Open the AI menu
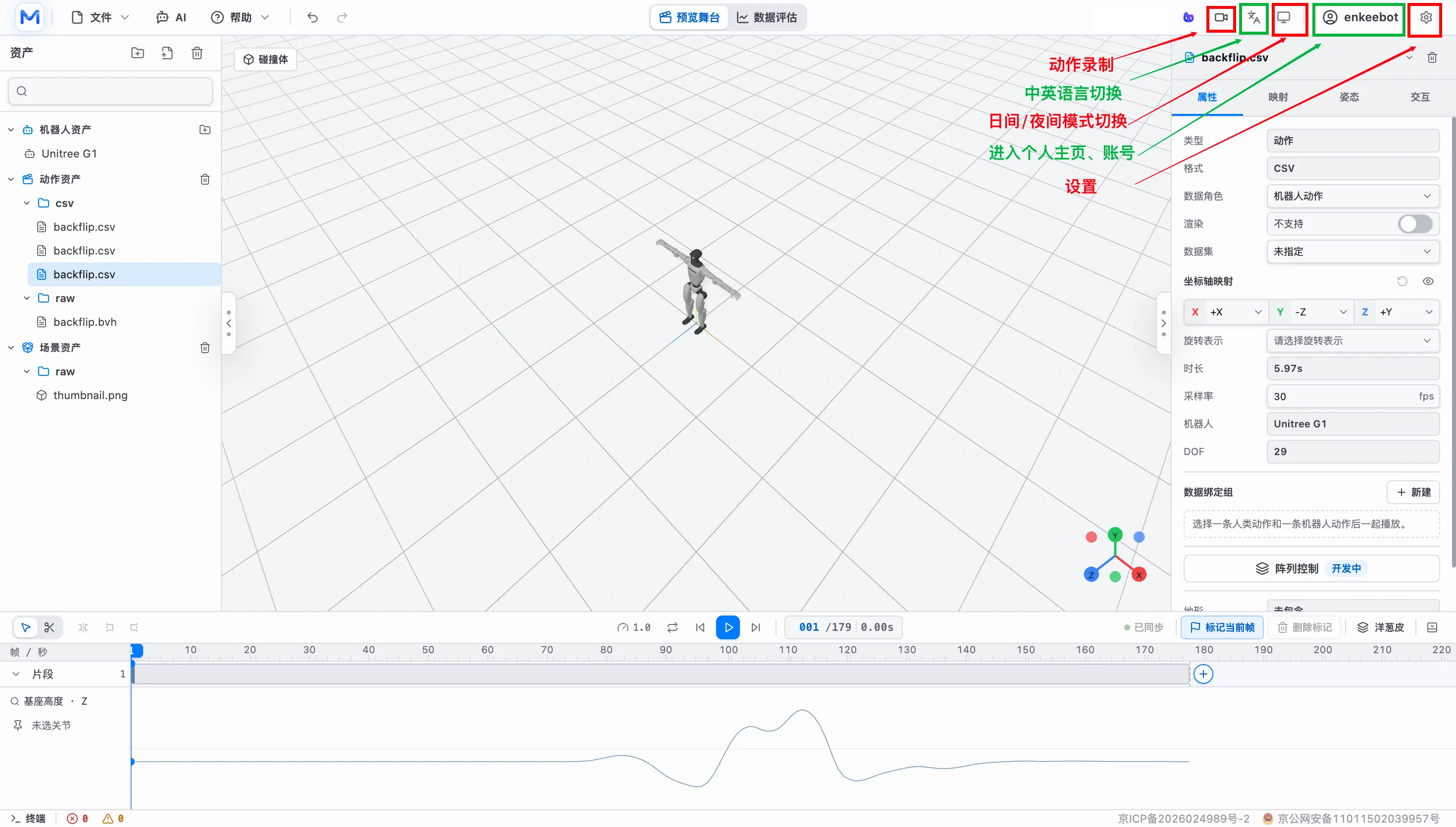1456x827 pixels. tap(171, 18)
